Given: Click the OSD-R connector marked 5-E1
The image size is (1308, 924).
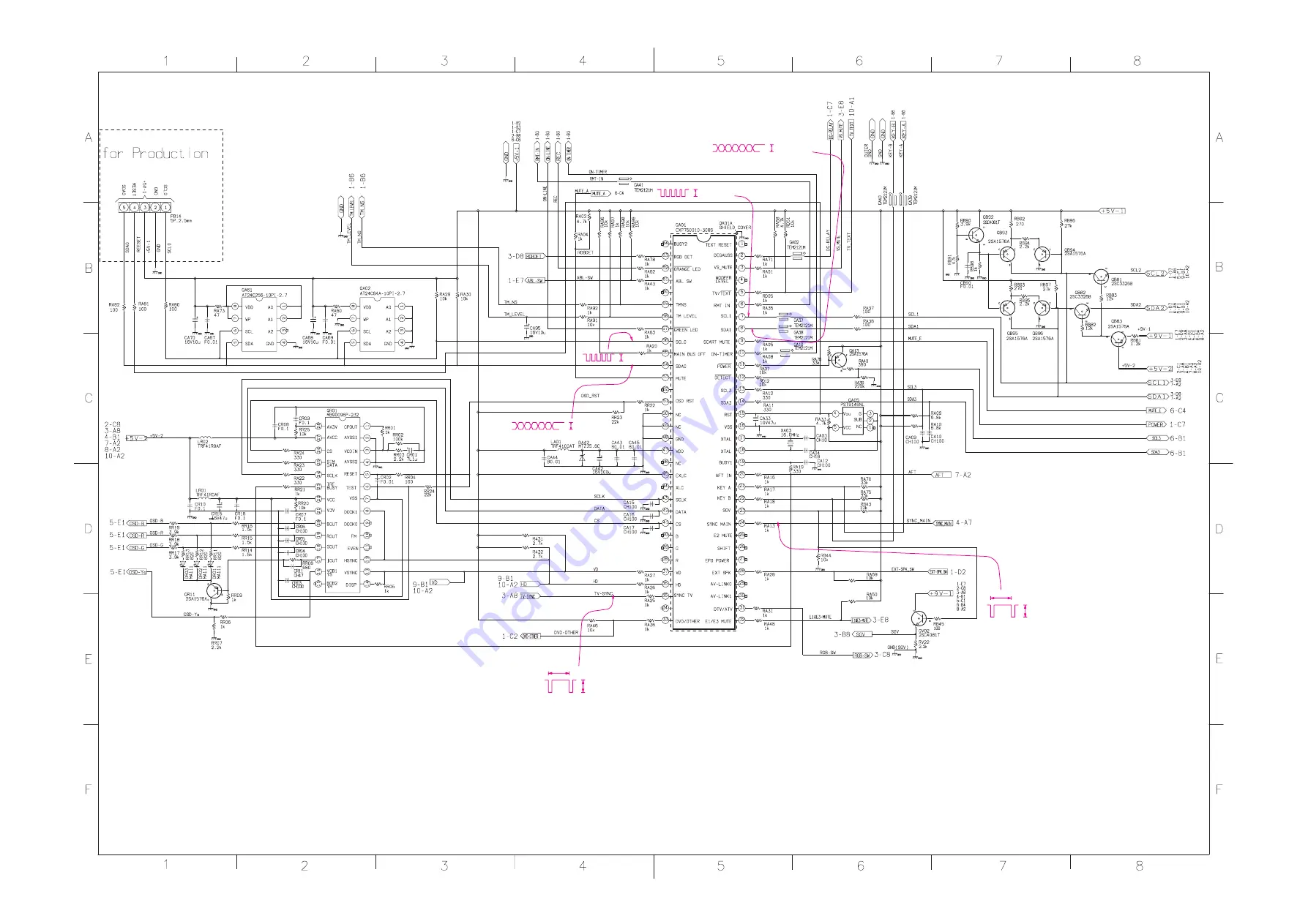Looking at the screenshot, I should (x=137, y=536).
